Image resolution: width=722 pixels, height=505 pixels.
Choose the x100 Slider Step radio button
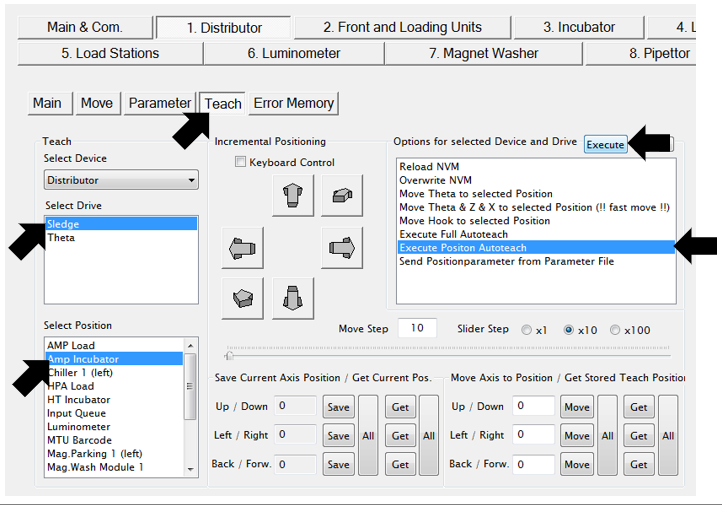point(615,329)
